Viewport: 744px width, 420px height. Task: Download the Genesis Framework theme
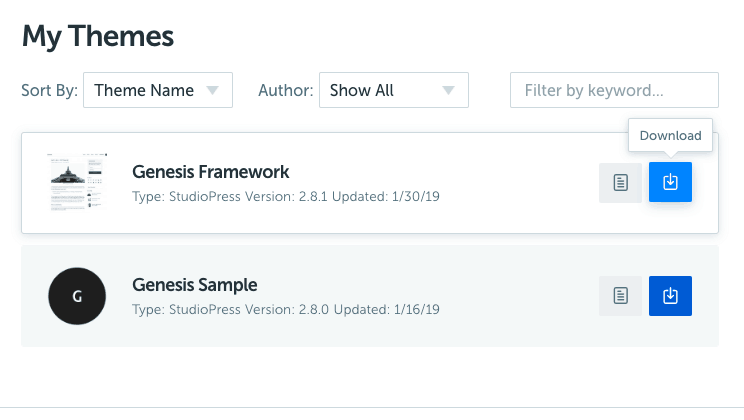pos(670,182)
